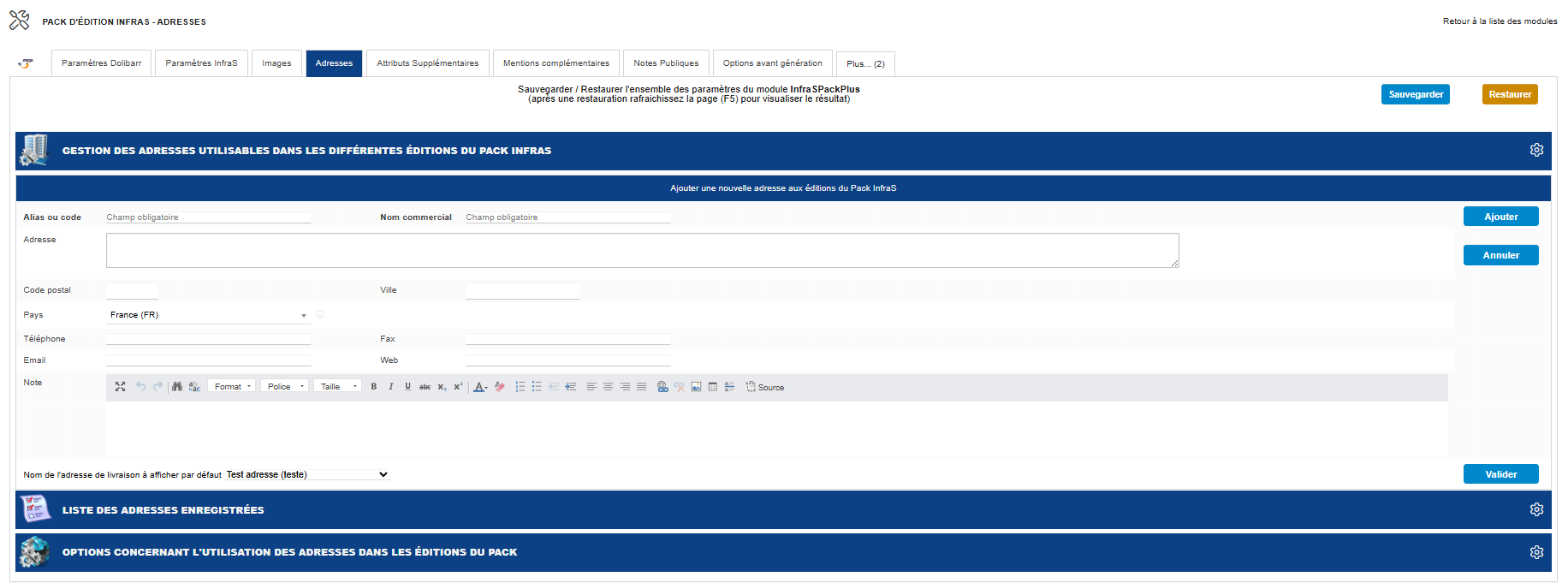This screenshot has height=583, width=1568.
Task: Insert bulleted list
Action: coord(537,387)
